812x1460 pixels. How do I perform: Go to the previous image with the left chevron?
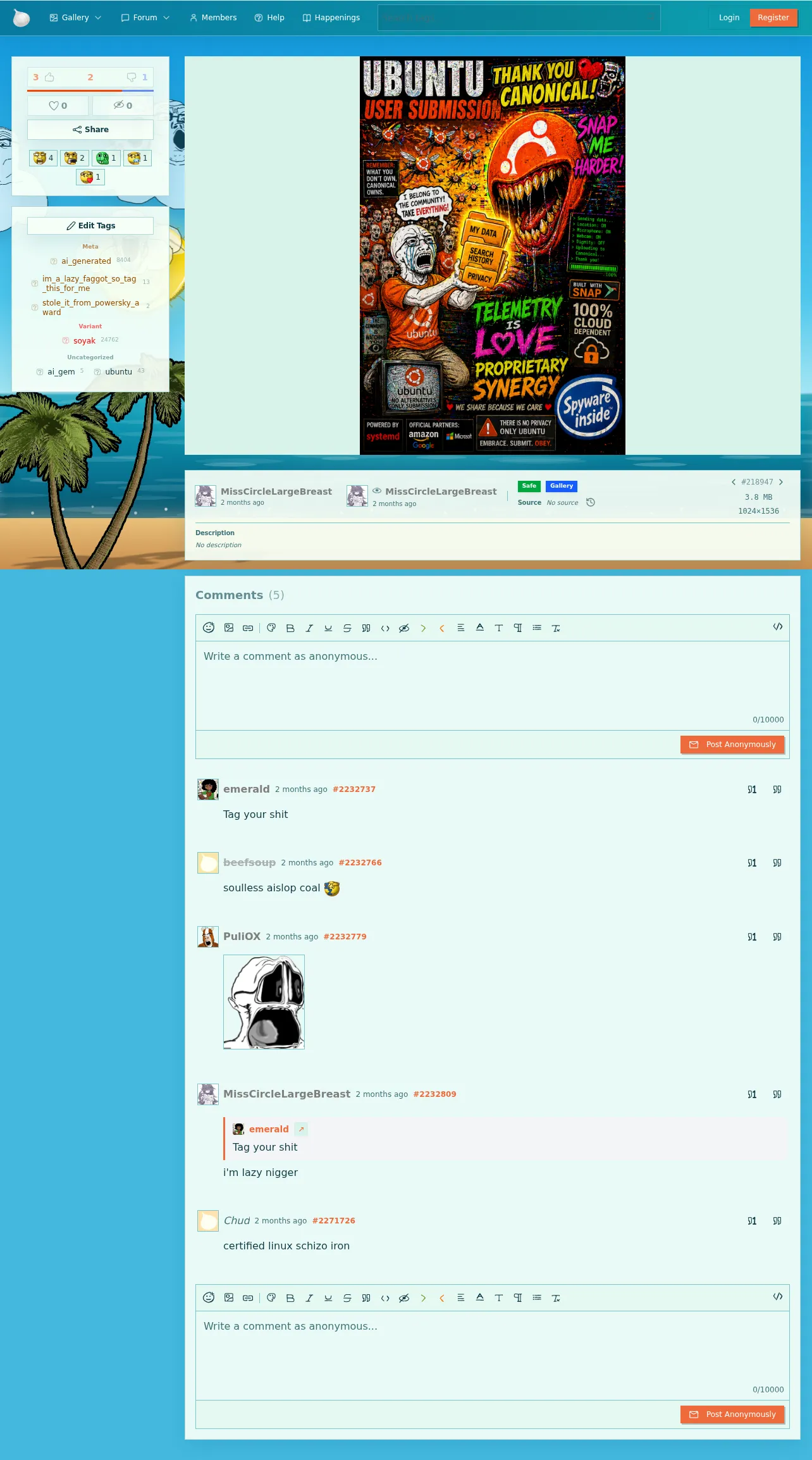[x=734, y=482]
